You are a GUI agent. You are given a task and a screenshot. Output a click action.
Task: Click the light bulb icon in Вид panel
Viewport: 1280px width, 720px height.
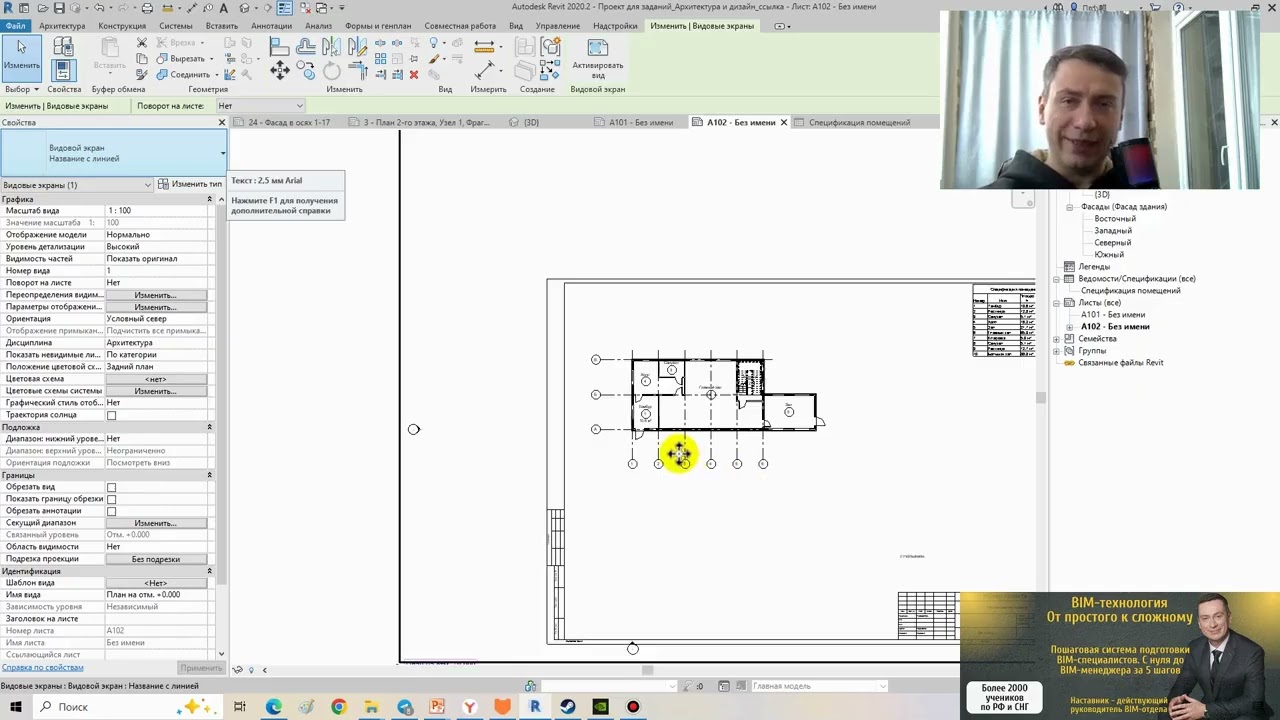point(434,43)
